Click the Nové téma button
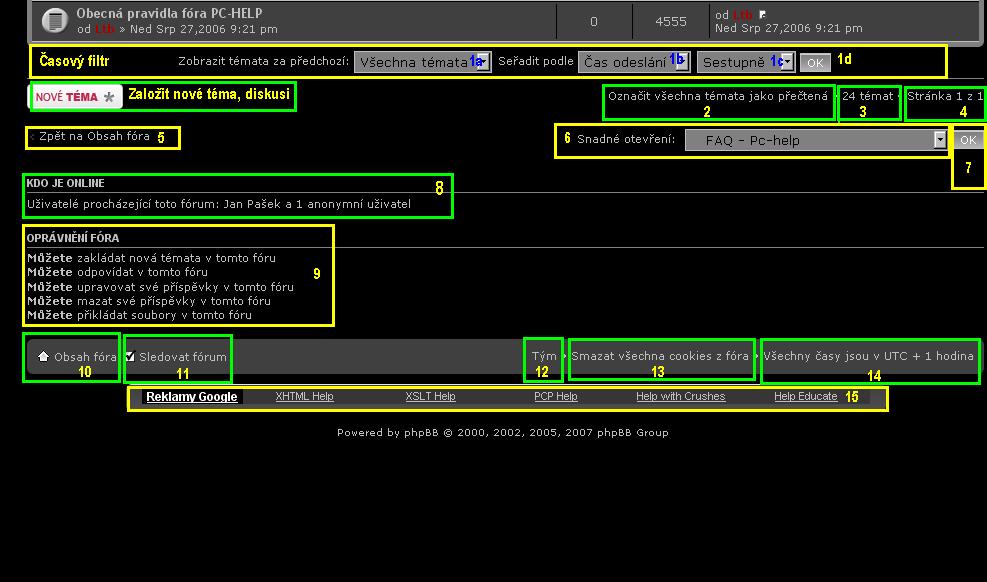This screenshot has height=582, width=987. [x=75, y=96]
